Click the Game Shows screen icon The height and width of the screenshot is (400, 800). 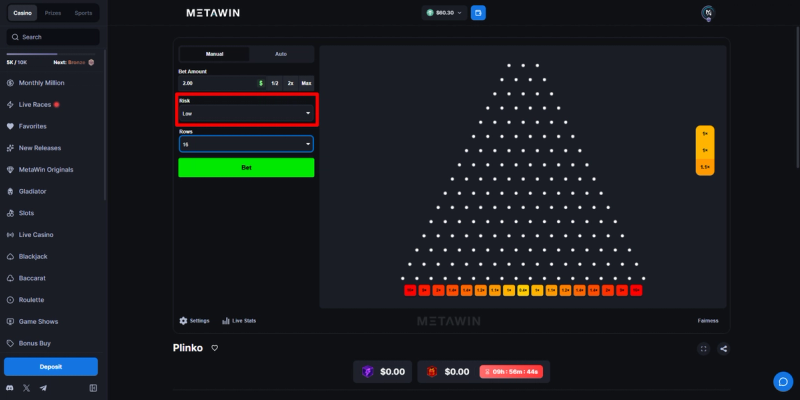(10, 321)
